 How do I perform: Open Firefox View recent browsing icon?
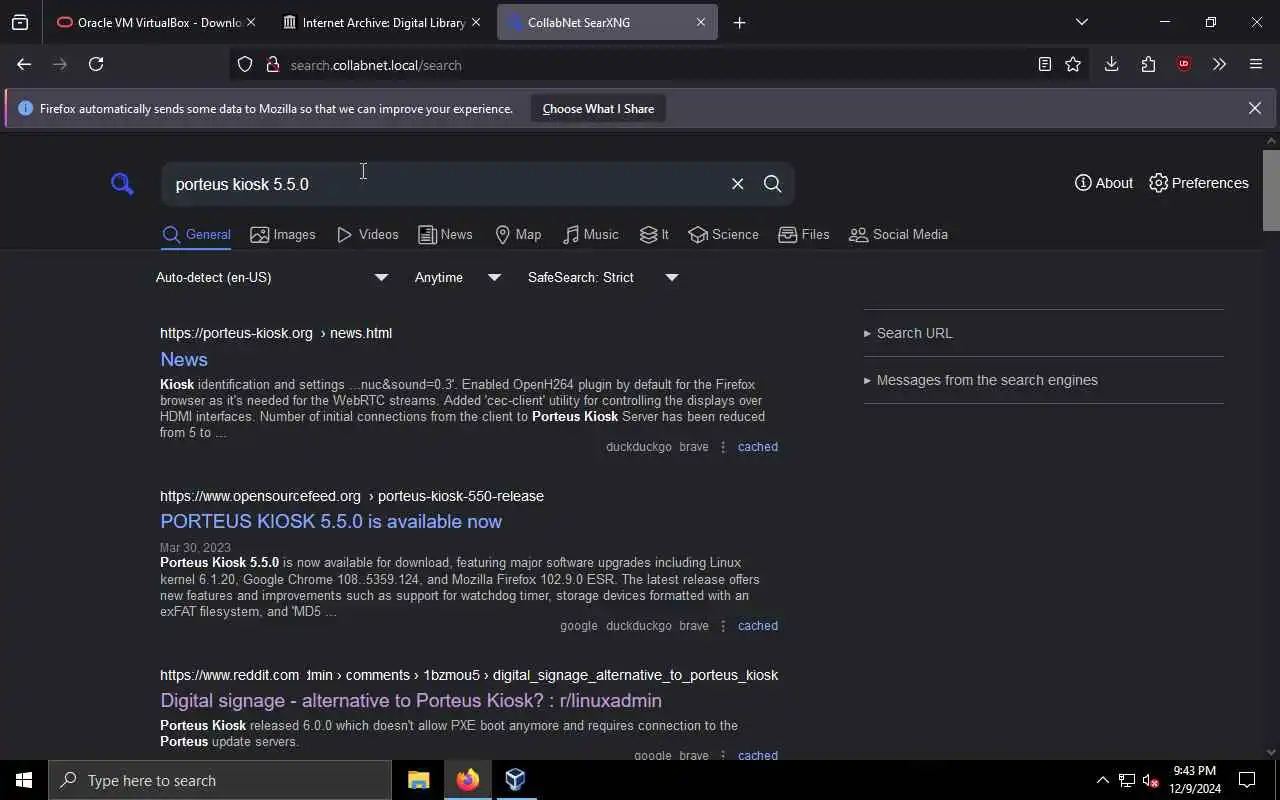[x=20, y=22]
